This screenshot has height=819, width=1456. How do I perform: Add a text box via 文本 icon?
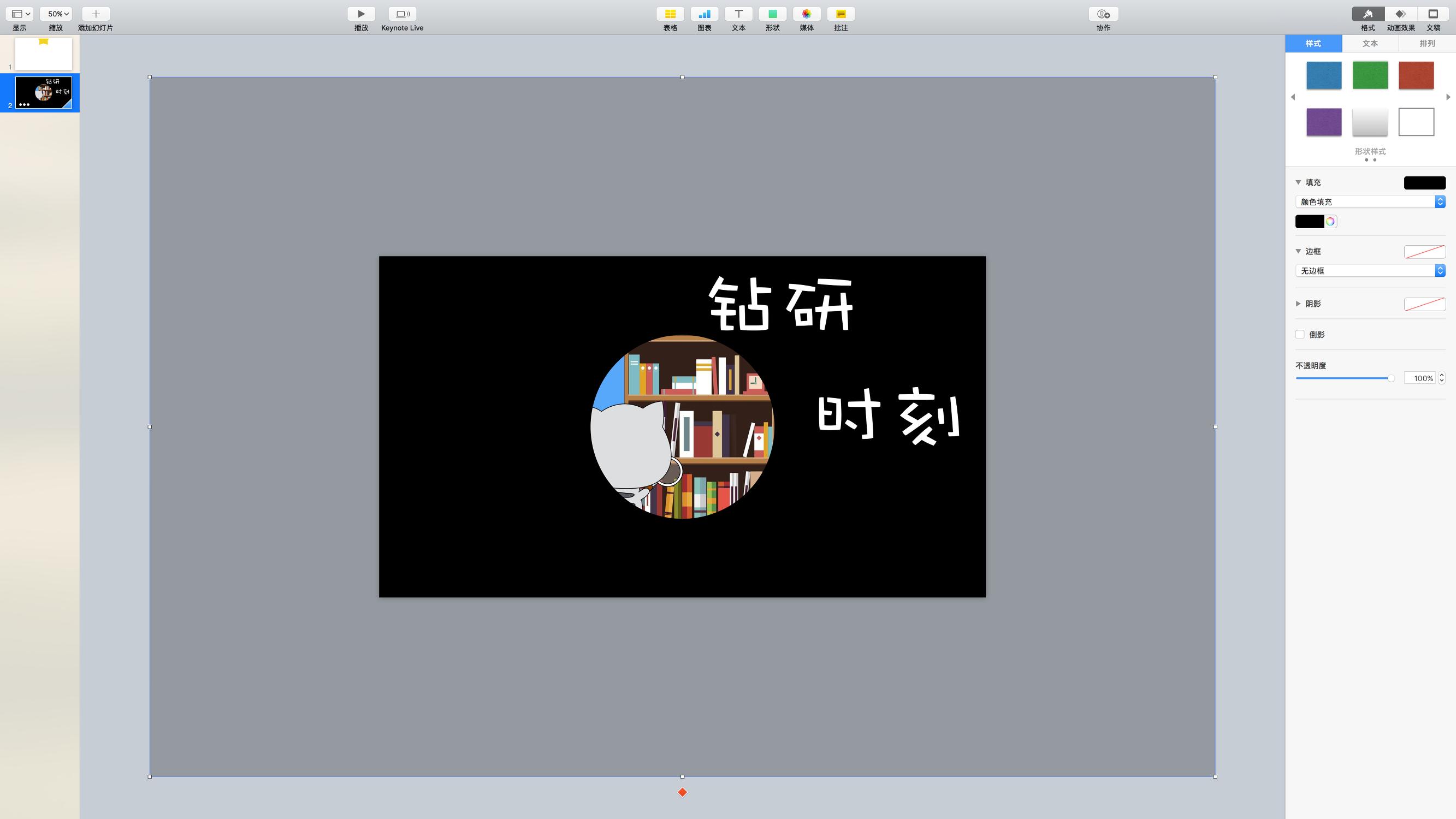(738, 14)
